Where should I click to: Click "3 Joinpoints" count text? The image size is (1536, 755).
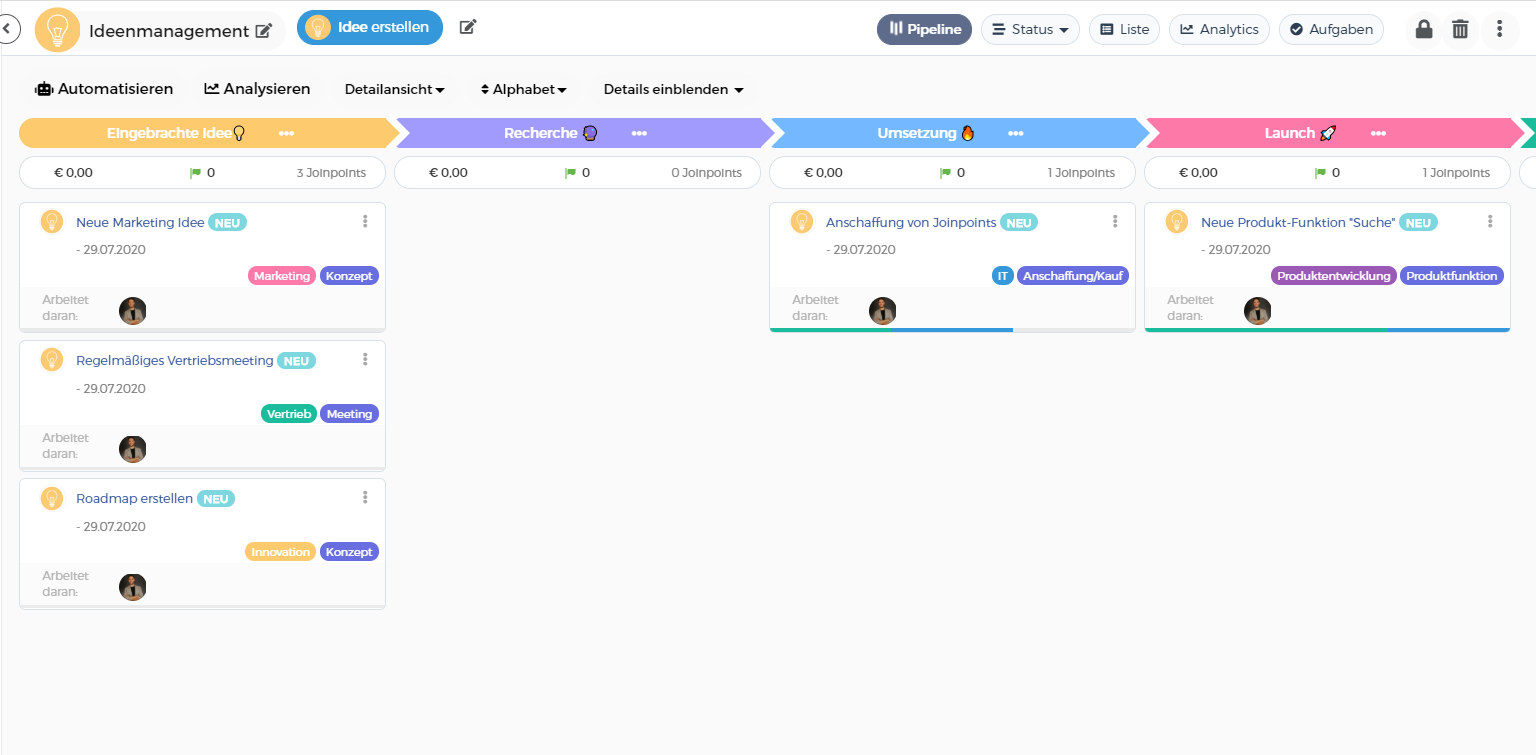pyautogui.click(x=331, y=173)
